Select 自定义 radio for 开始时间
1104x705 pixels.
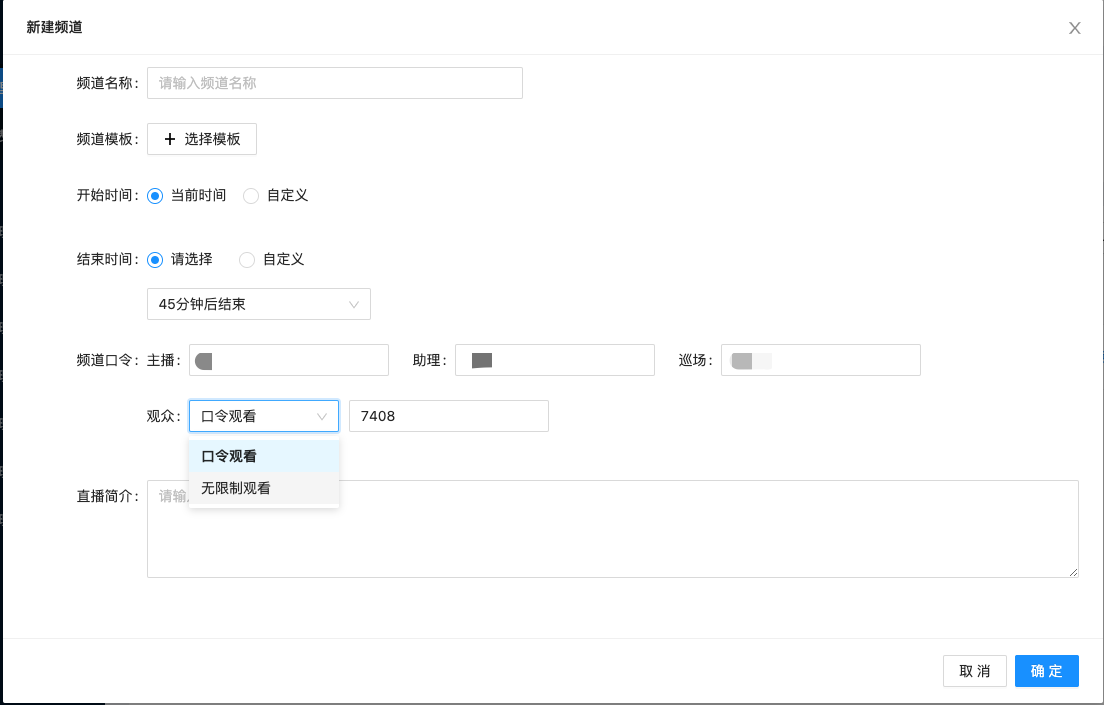pyautogui.click(x=251, y=196)
